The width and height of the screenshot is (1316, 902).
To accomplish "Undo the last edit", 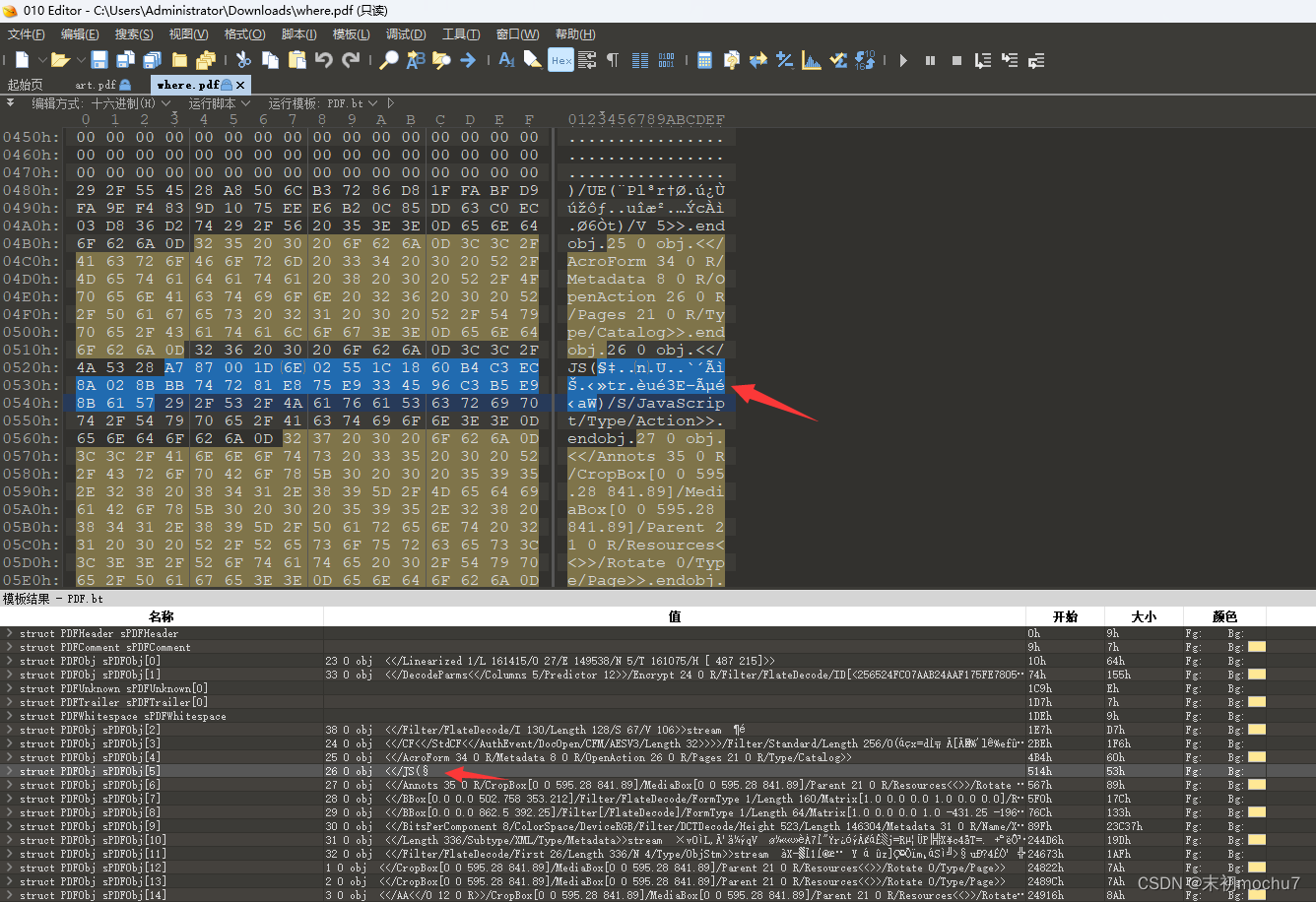I will pyautogui.click(x=324, y=60).
